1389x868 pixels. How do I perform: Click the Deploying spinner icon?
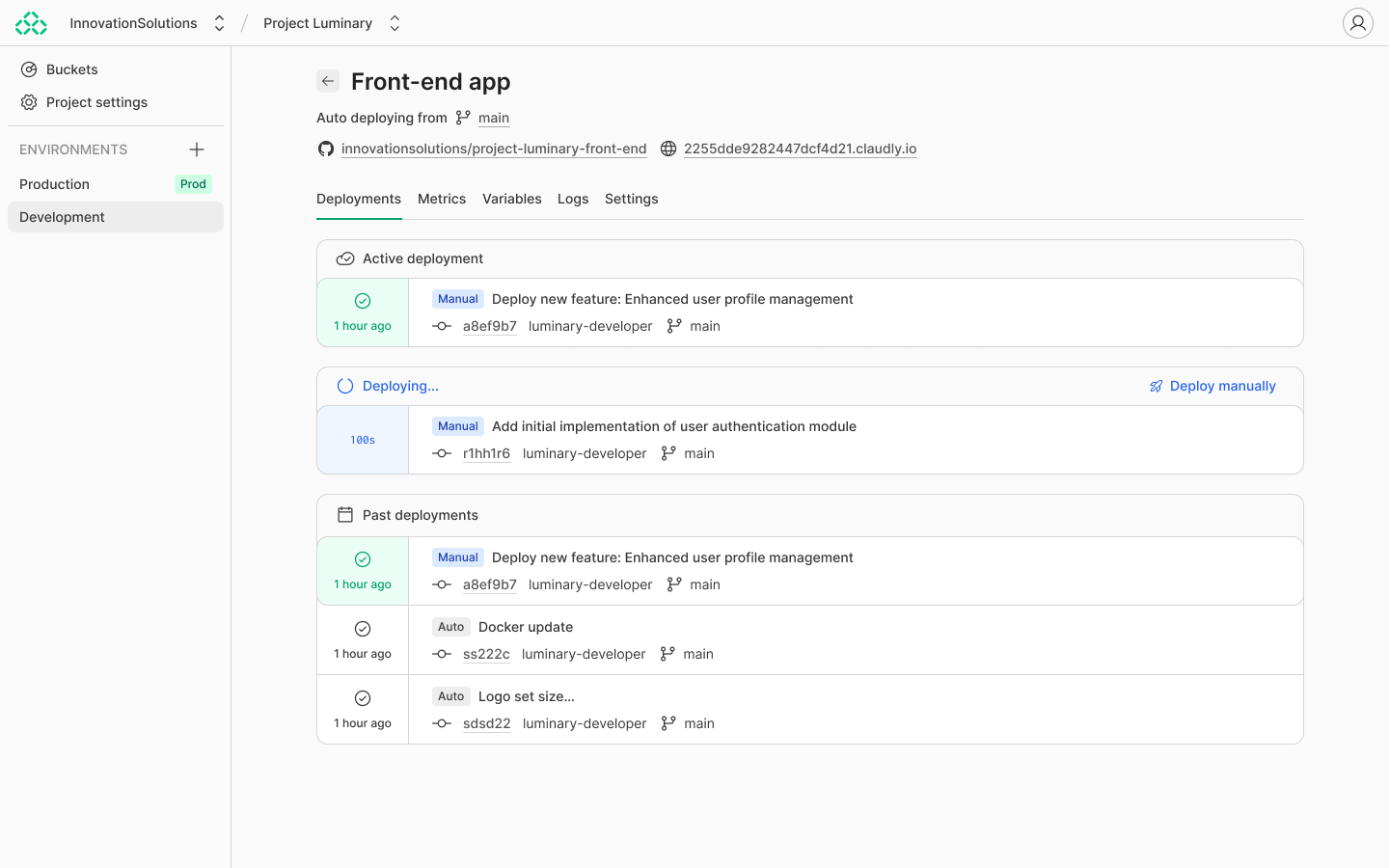345,386
